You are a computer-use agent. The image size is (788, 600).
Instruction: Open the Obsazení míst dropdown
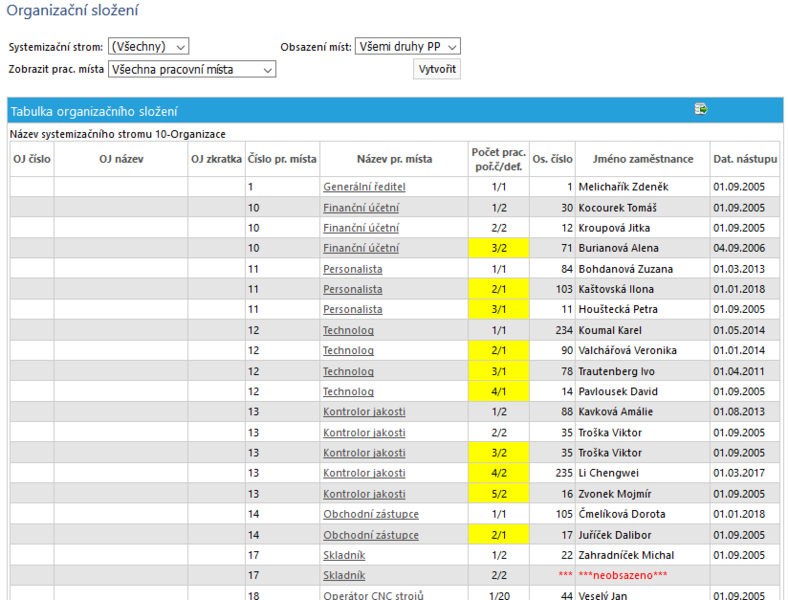pos(408,47)
